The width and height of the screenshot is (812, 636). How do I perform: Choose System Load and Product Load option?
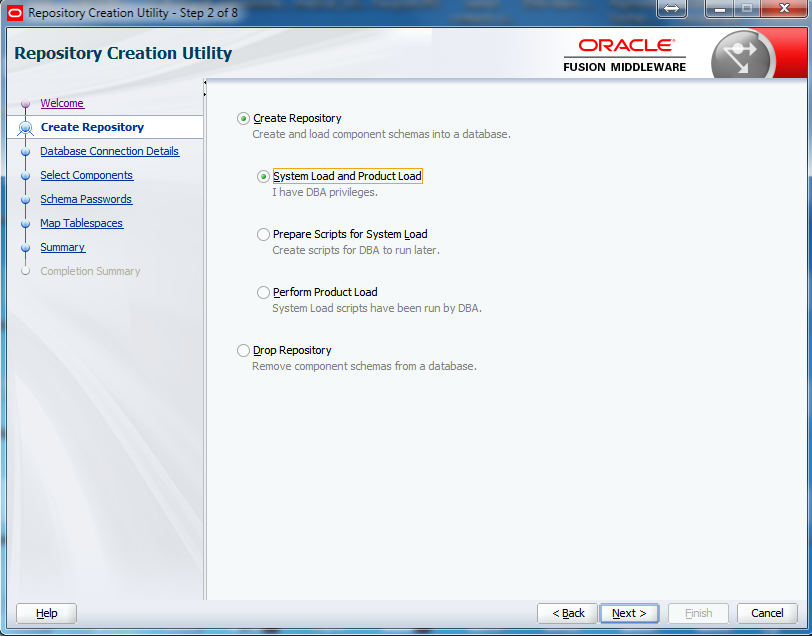coord(263,177)
